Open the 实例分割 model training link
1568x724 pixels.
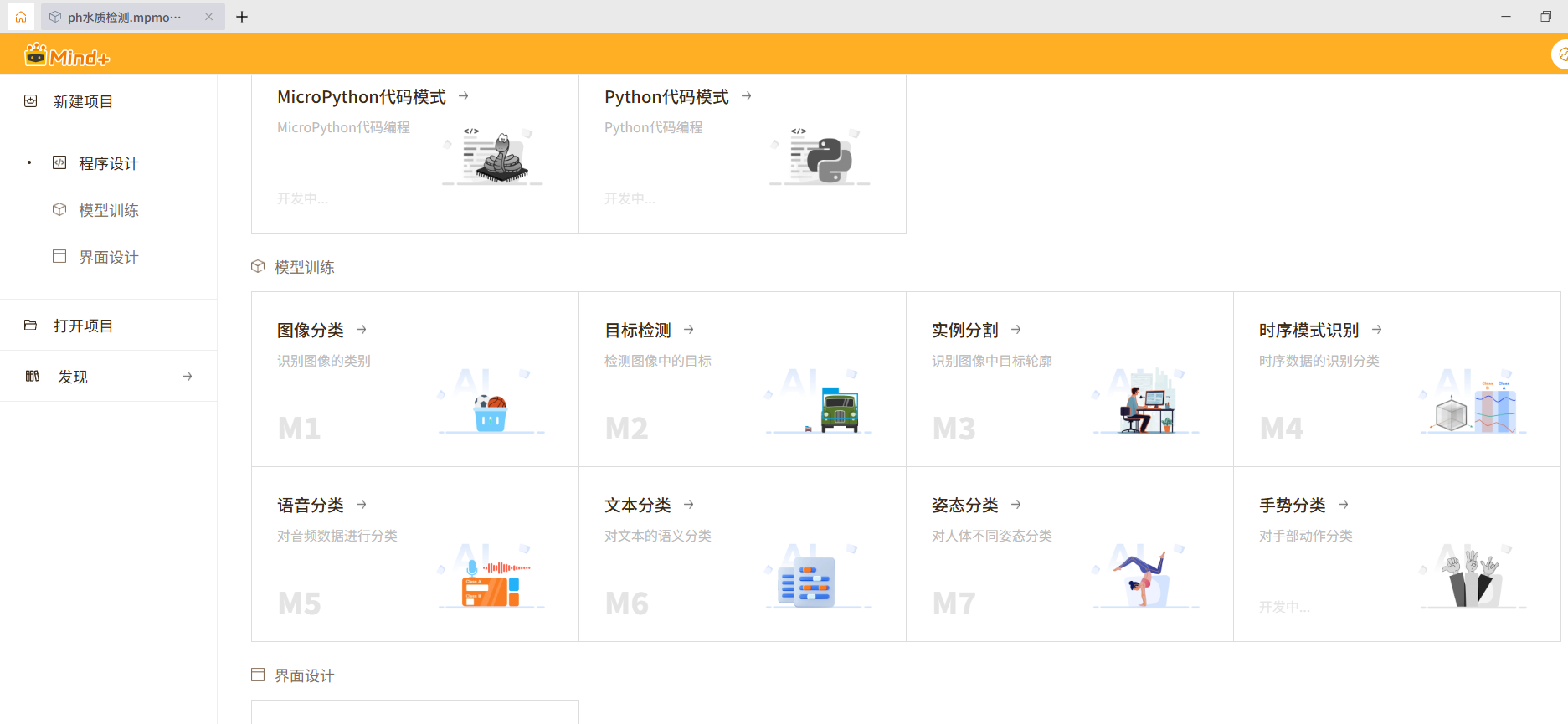(x=965, y=331)
